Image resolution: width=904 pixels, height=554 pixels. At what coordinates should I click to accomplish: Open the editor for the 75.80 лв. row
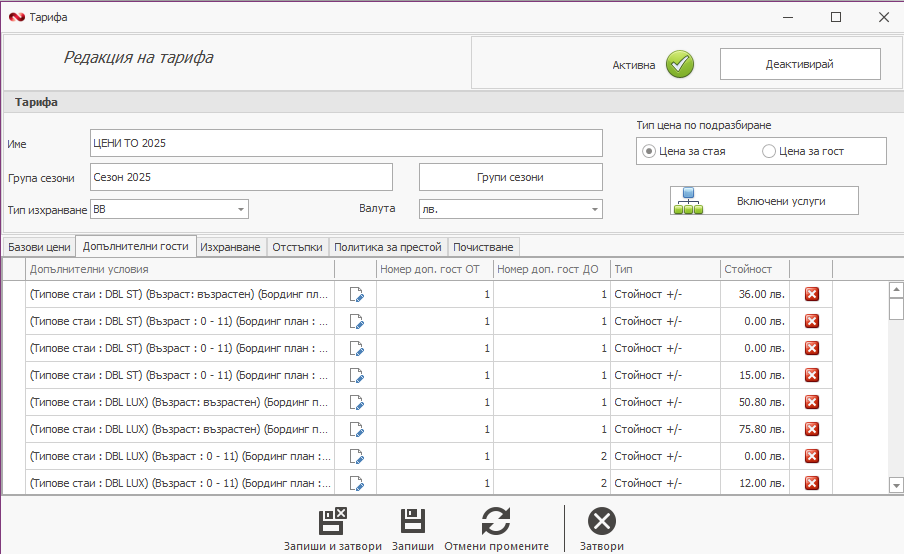tap(356, 429)
